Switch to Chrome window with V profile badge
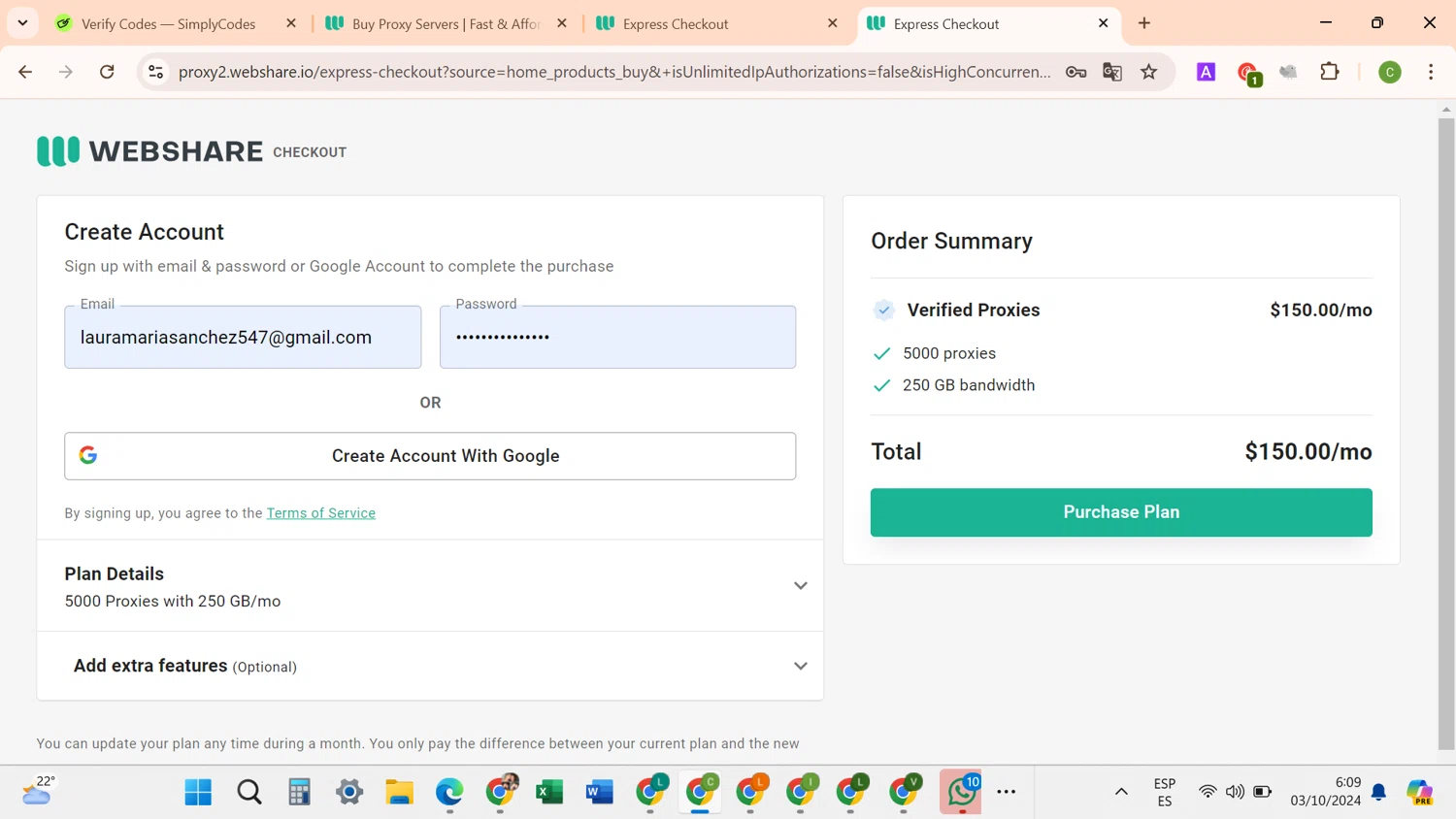The width and height of the screenshot is (1456, 819). point(903,792)
